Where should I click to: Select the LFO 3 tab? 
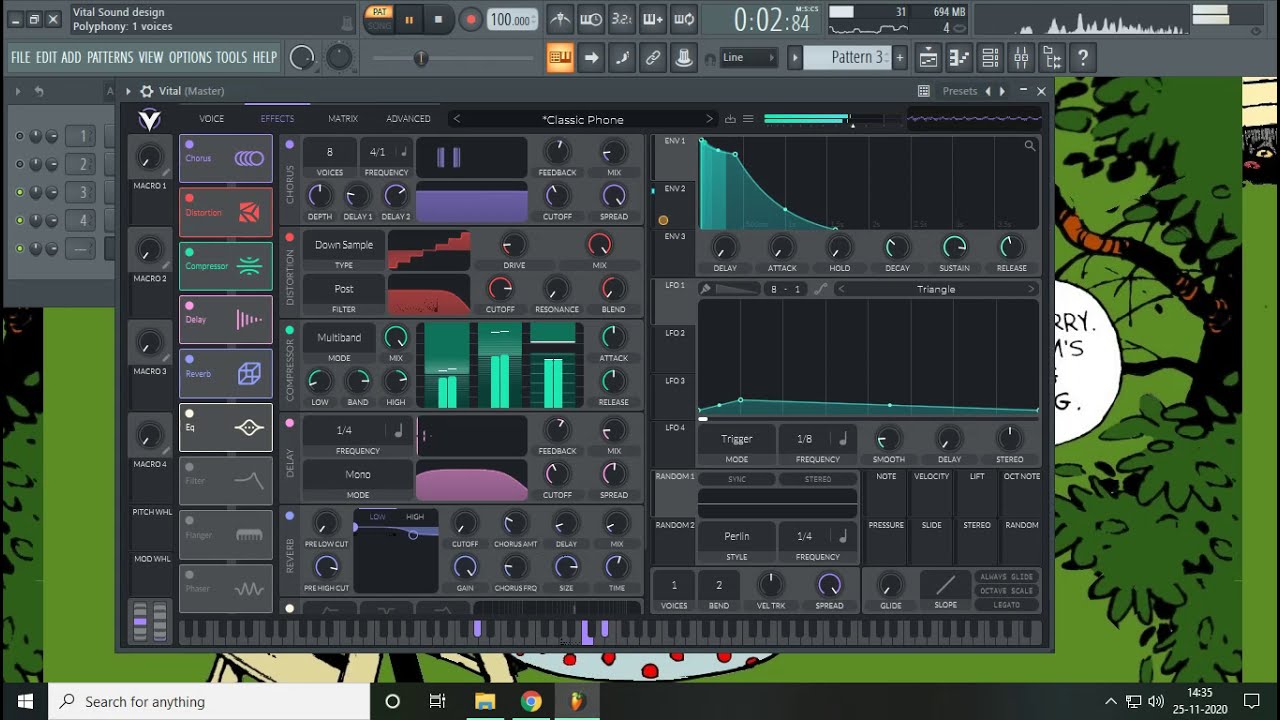(x=676, y=381)
